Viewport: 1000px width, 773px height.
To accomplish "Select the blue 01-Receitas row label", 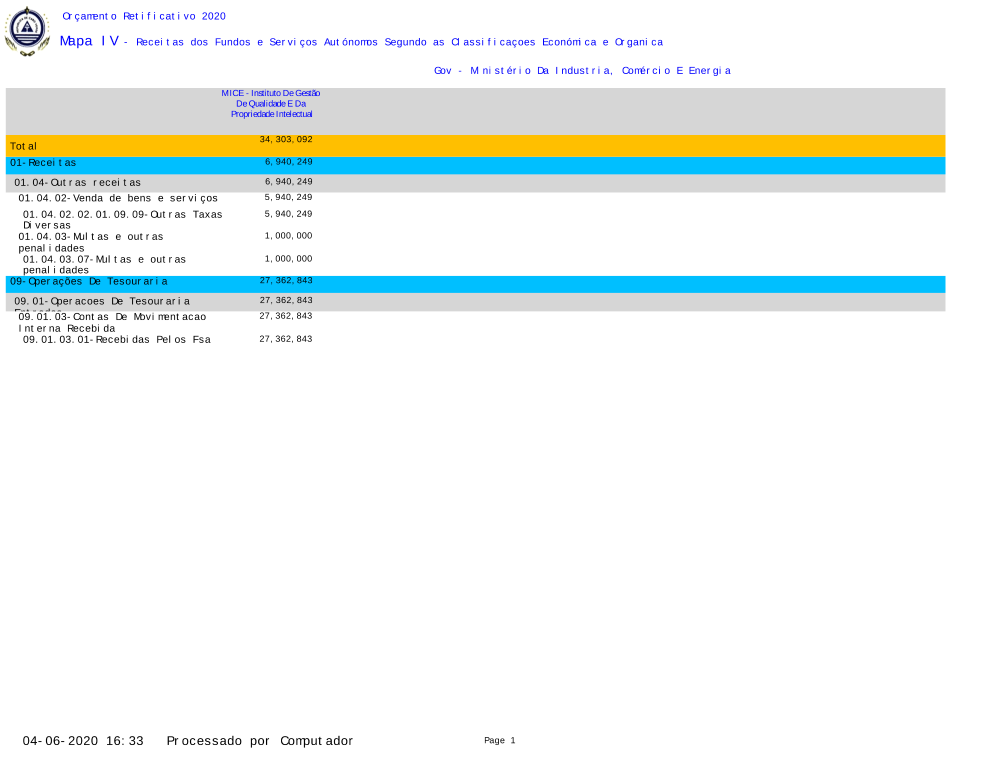I will point(44,163).
